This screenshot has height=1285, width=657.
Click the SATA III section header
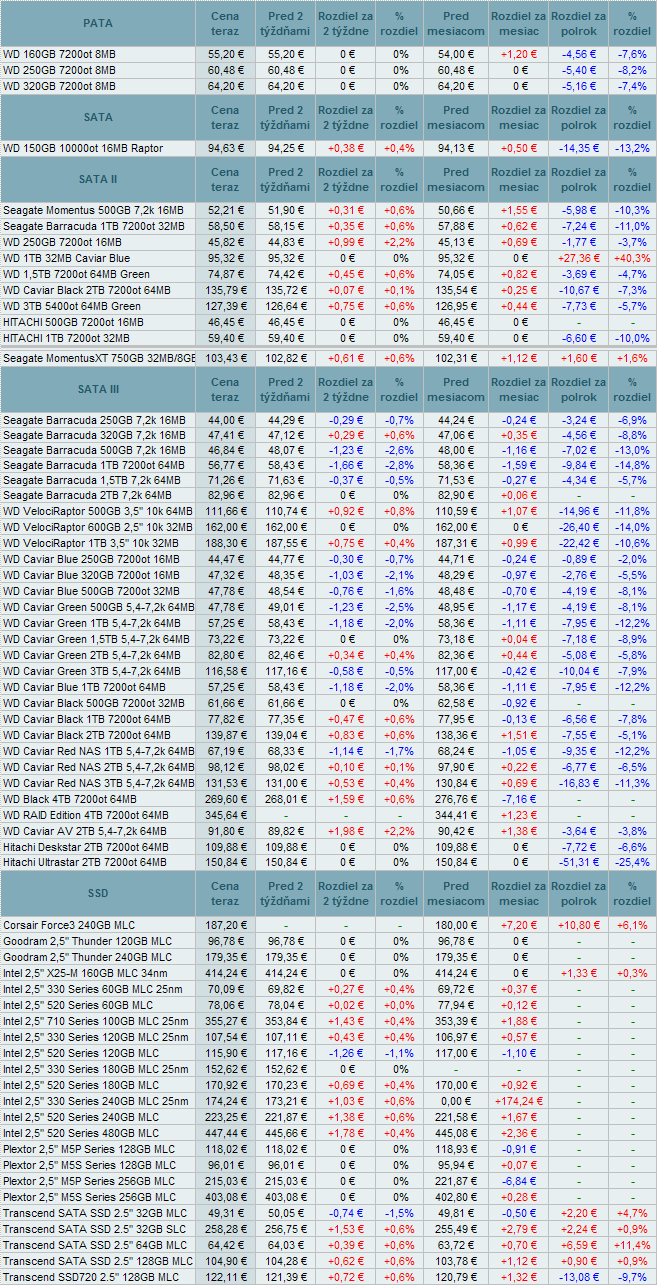pyautogui.click(x=98, y=389)
